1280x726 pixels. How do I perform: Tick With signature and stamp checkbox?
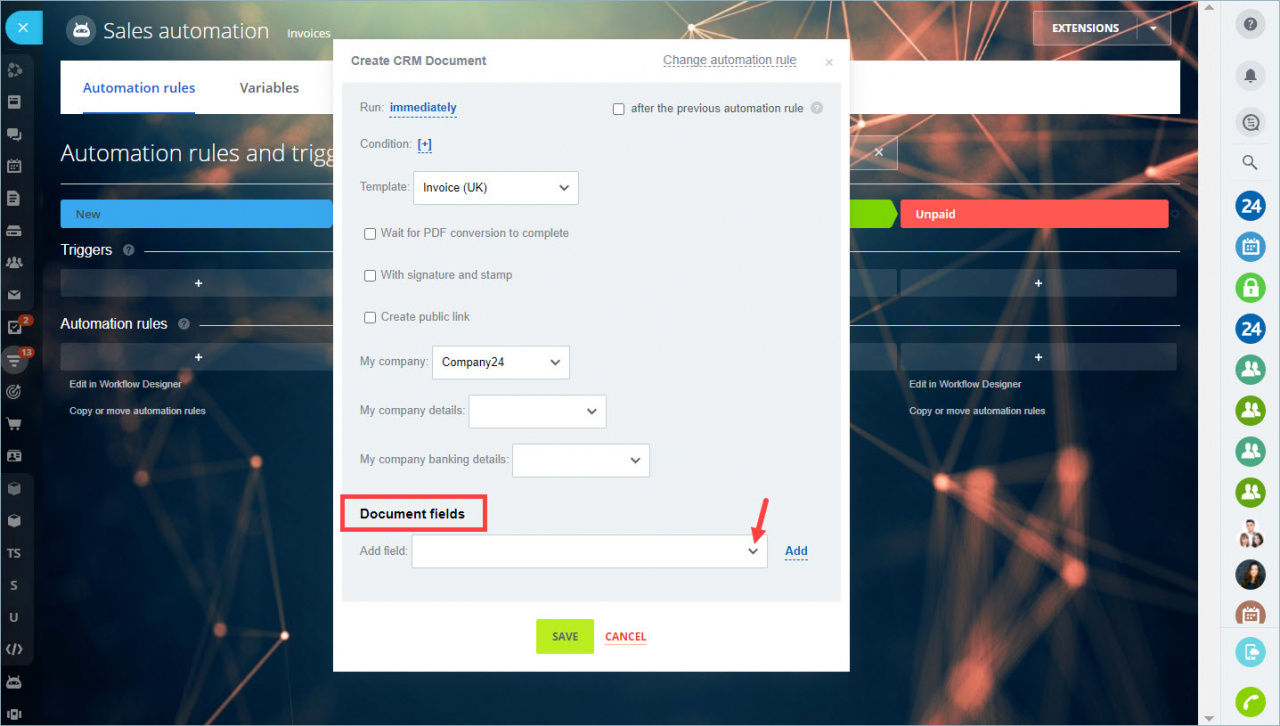(370, 275)
